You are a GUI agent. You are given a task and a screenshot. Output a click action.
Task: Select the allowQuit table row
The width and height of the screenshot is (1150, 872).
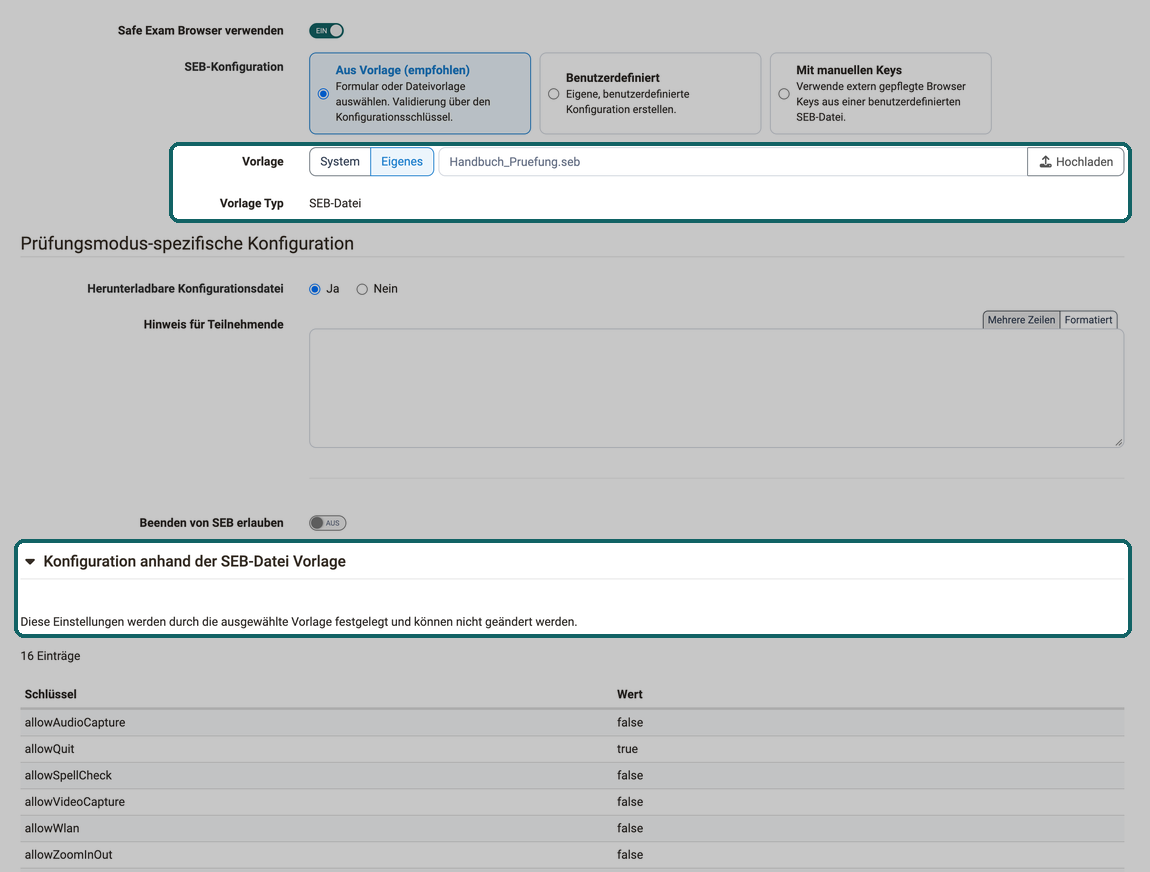point(572,749)
